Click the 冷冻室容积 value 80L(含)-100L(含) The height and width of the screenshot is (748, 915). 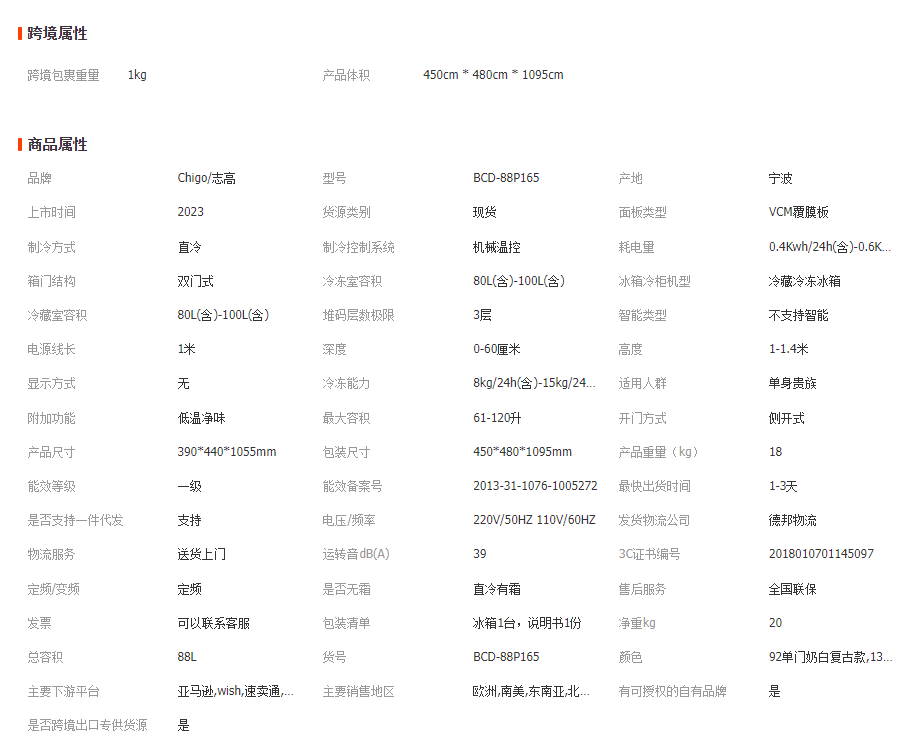point(519,281)
